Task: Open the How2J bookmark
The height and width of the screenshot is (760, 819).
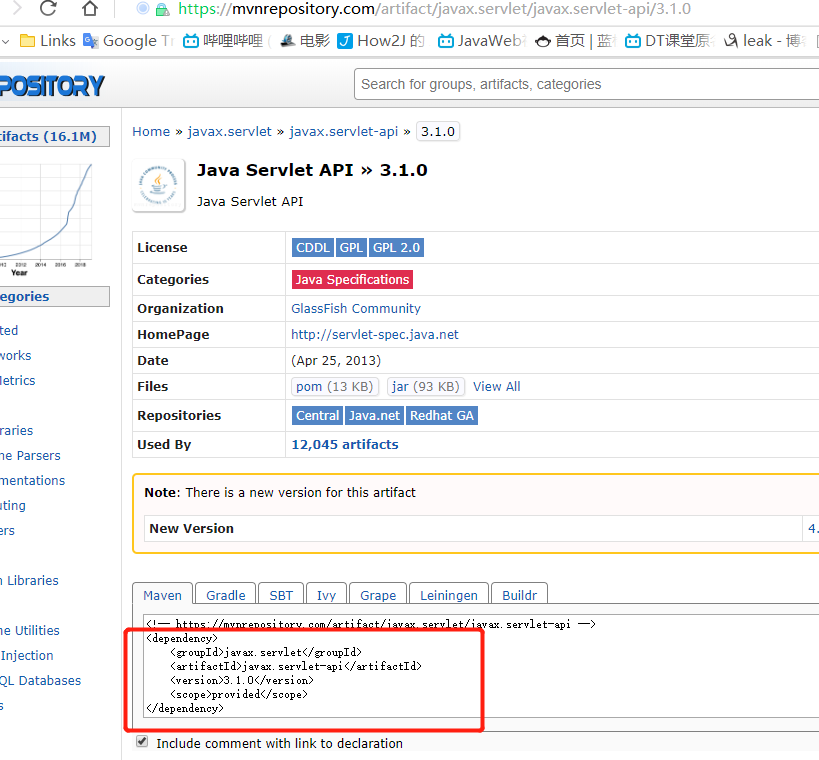Action: 381,41
